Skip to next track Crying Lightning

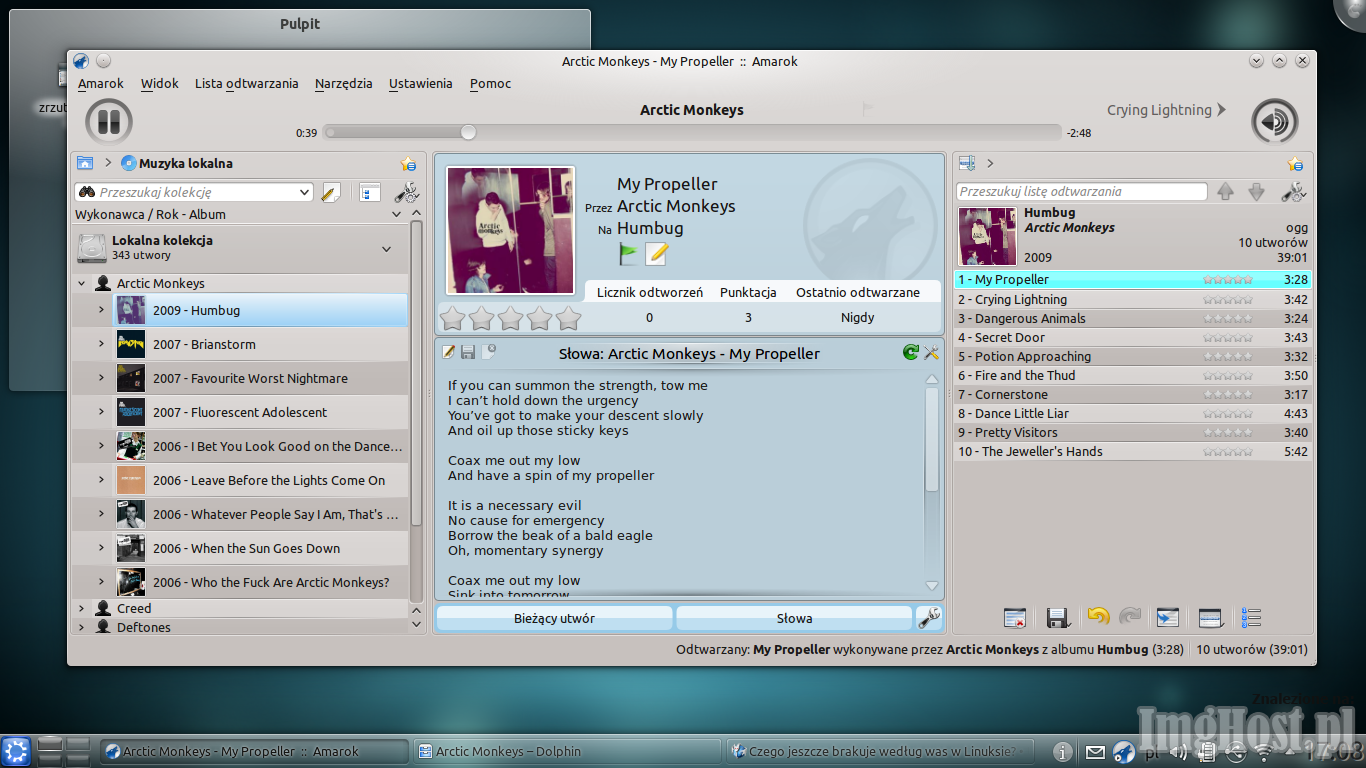(1166, 110)
